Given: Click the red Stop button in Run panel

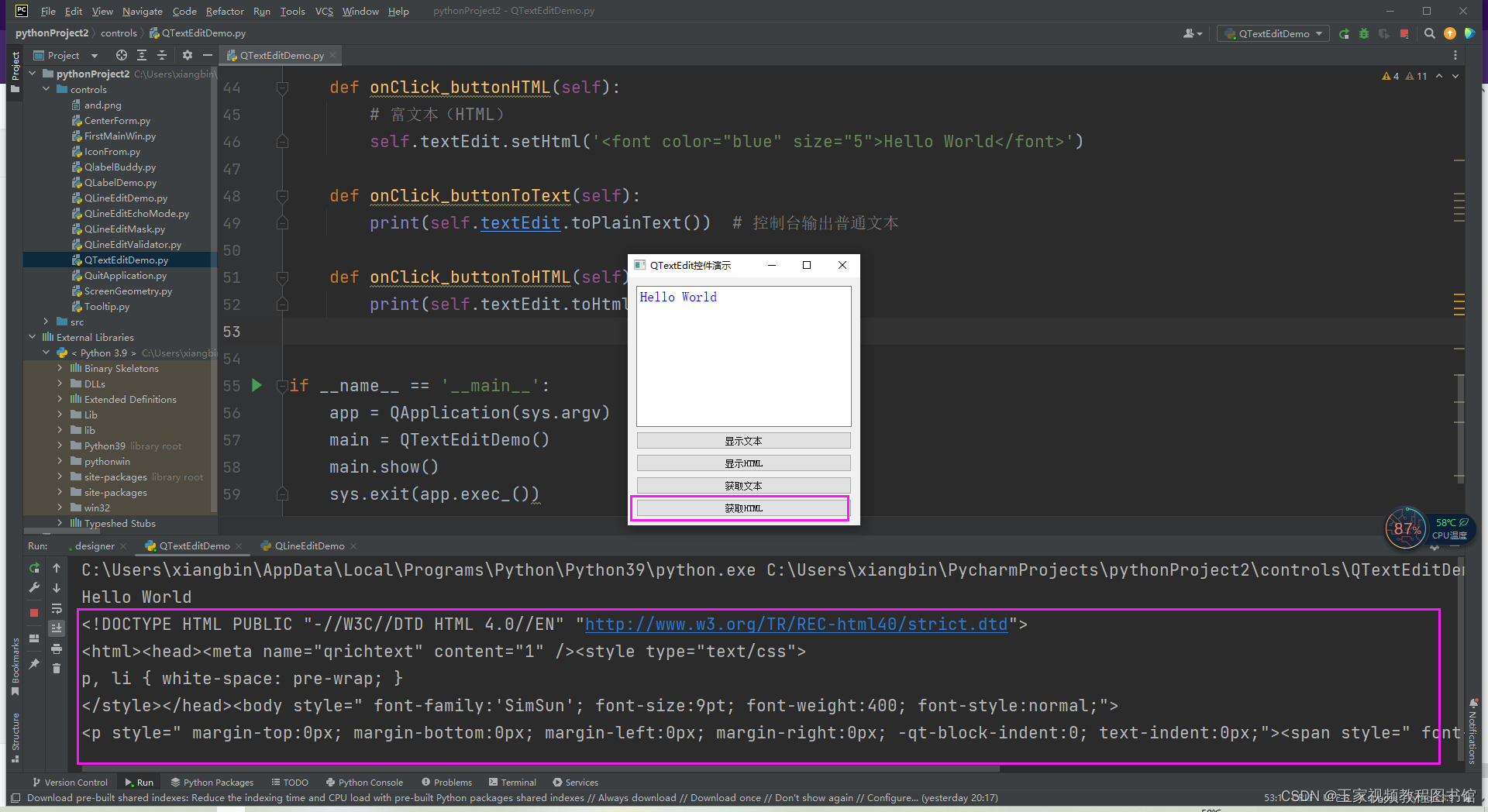Looking at the screenshot, I should (34, 613).
